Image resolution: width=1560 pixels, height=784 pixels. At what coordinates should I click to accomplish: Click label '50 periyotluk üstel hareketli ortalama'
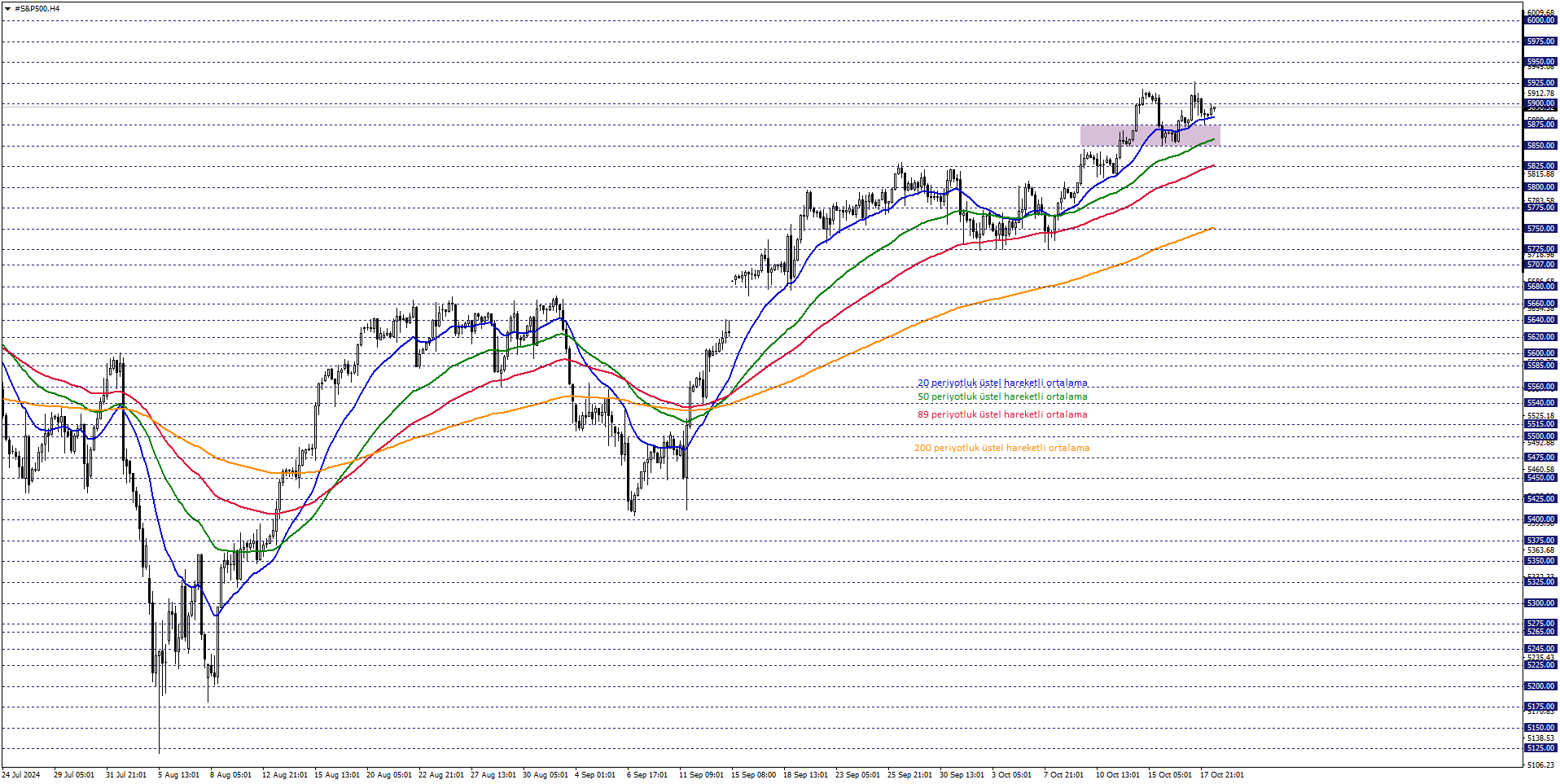pyautogui.click(x=1002, y=396)
